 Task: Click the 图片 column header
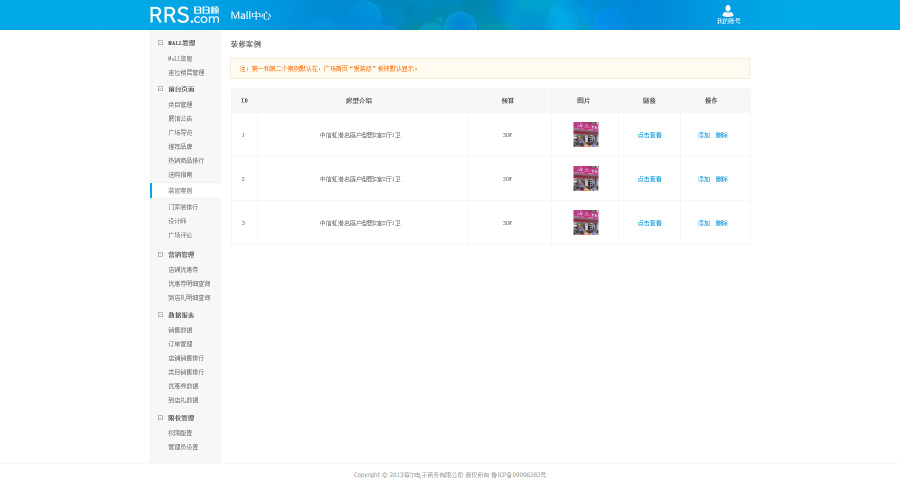pos(583,100)
